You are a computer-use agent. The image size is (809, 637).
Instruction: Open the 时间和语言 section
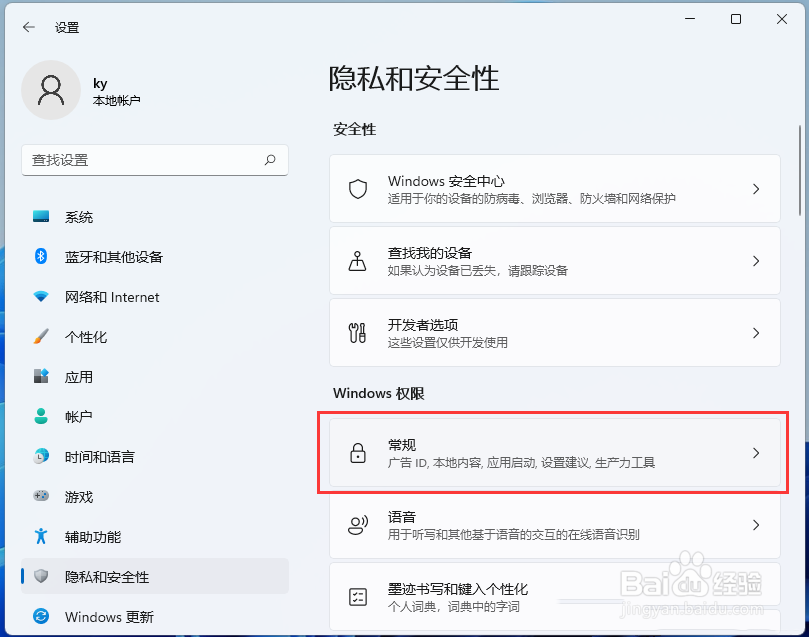click(155, 456)
